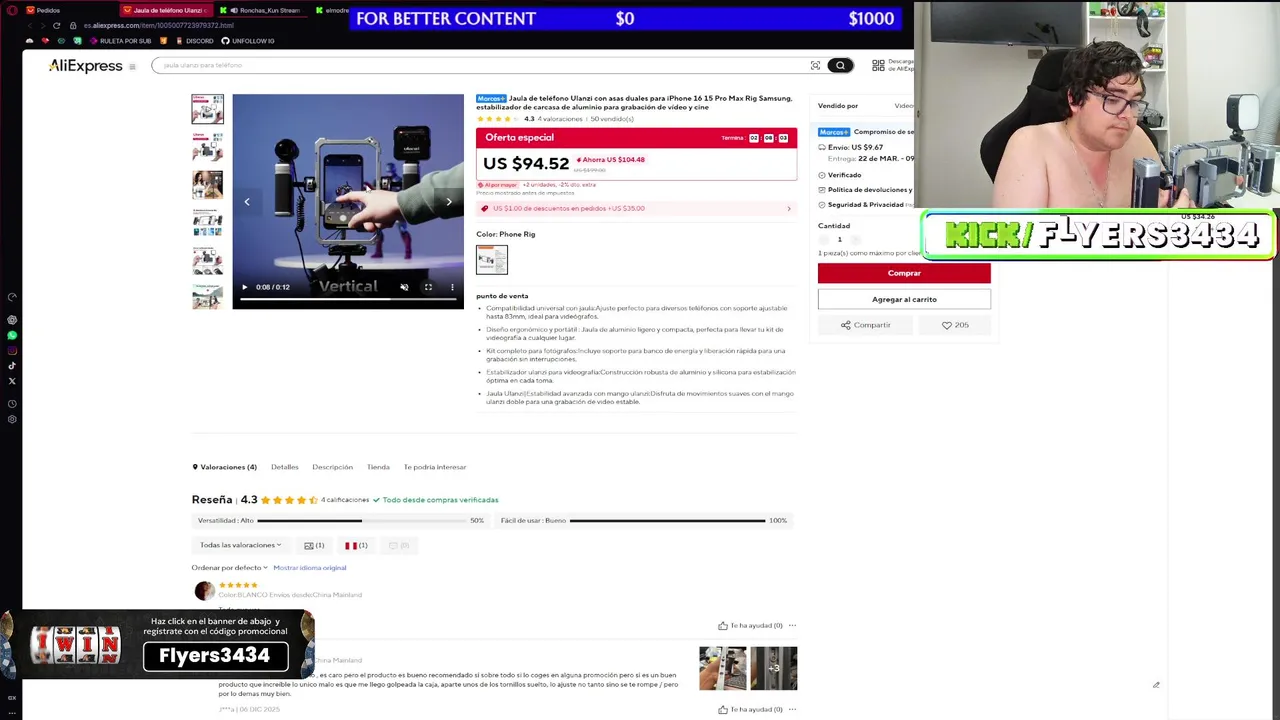Switch to the Descripción tab
This screenshot has width=1280, height=720.
(x=332, y=467)
